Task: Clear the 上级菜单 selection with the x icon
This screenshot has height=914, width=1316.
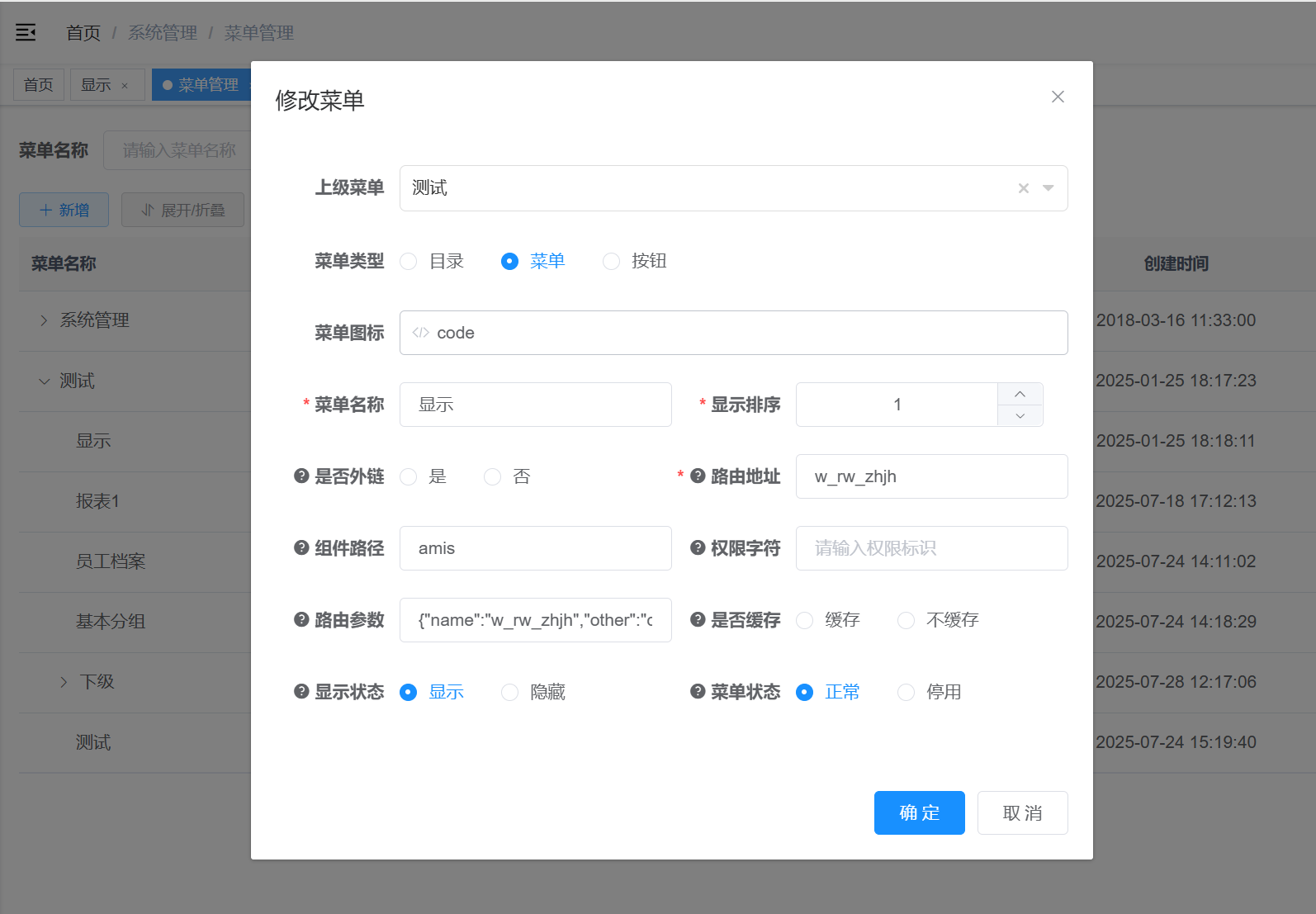Action: click(x=1024, y=188)
